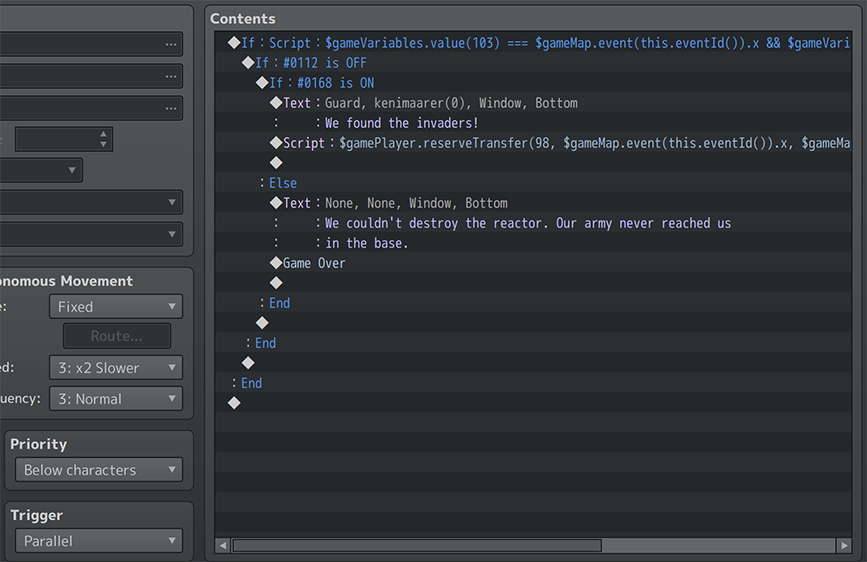Expand the frequency dropdown showing "3: Normal"
Image resolution: width=867 pixels, height=562 pixels.
(x=116, y=399)
